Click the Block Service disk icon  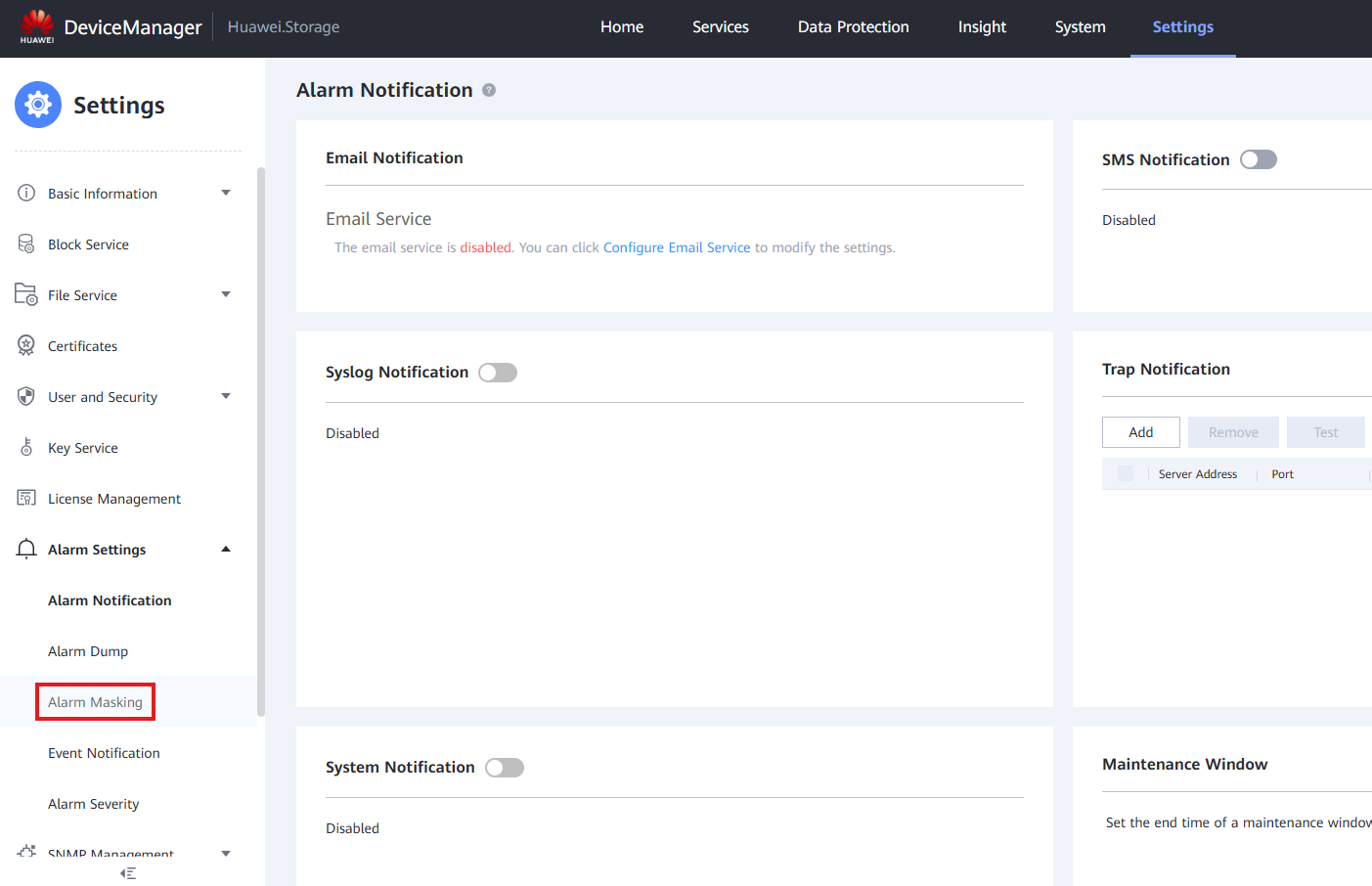pyautogui.click(x=26, y=244)
